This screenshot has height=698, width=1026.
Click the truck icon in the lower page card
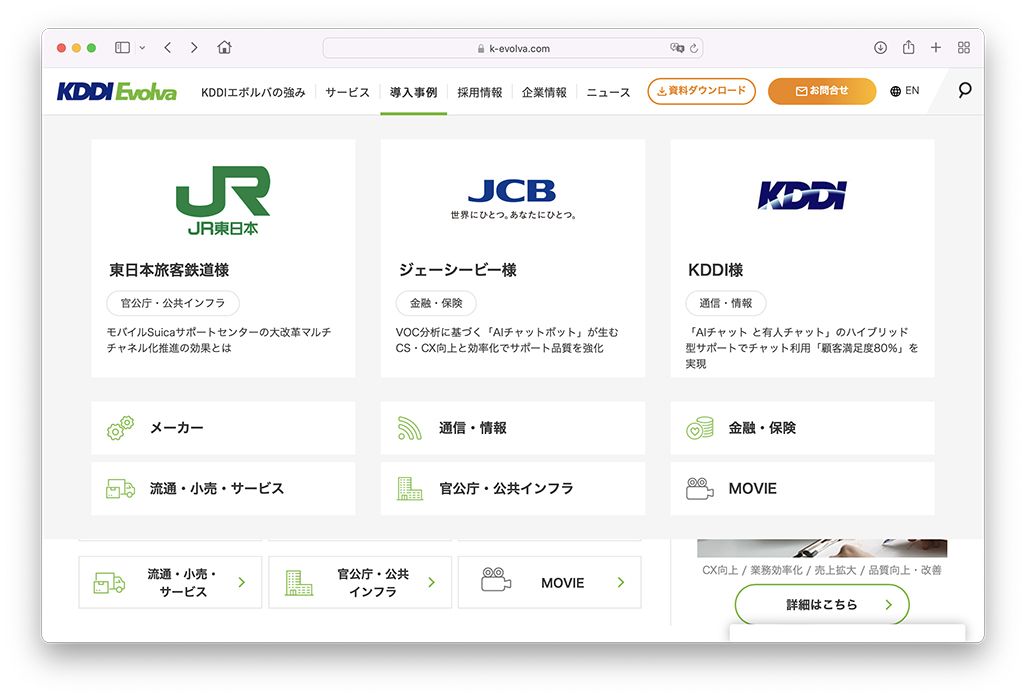click(x=109, y=582)
